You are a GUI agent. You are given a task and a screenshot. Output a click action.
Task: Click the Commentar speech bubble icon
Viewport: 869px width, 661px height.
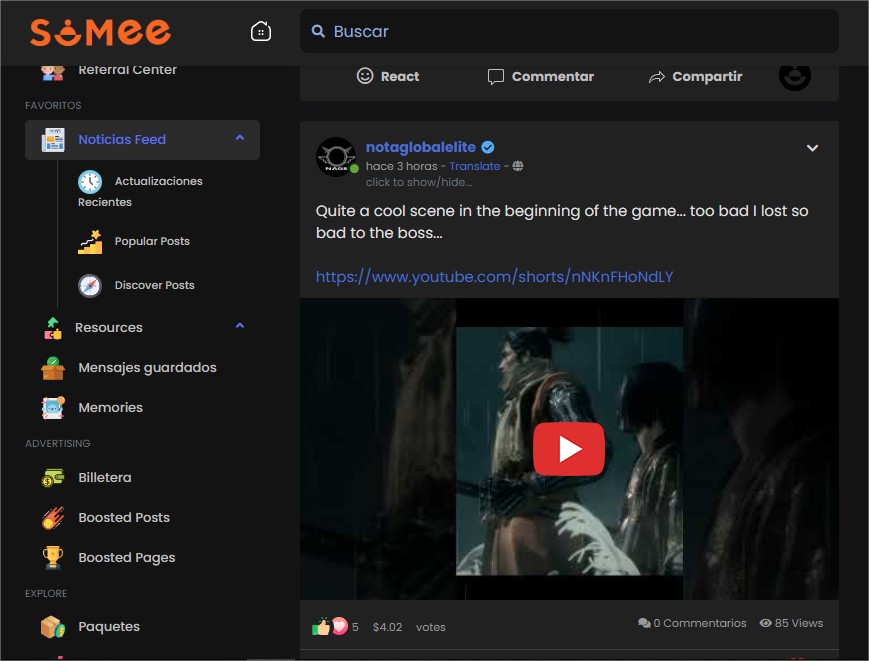coord(495,76)
